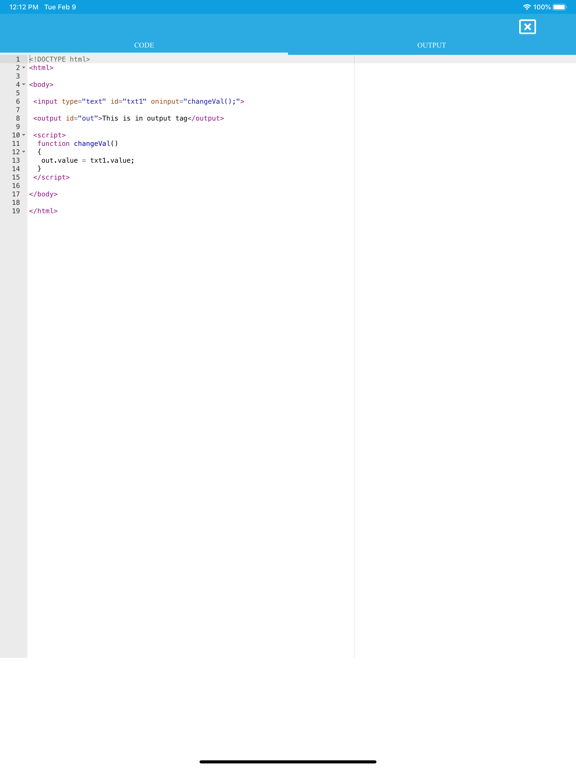This screenshot has height=768, width=576.
Task: Tap the Wi-Fi icon in status bar
Action: 527,7
